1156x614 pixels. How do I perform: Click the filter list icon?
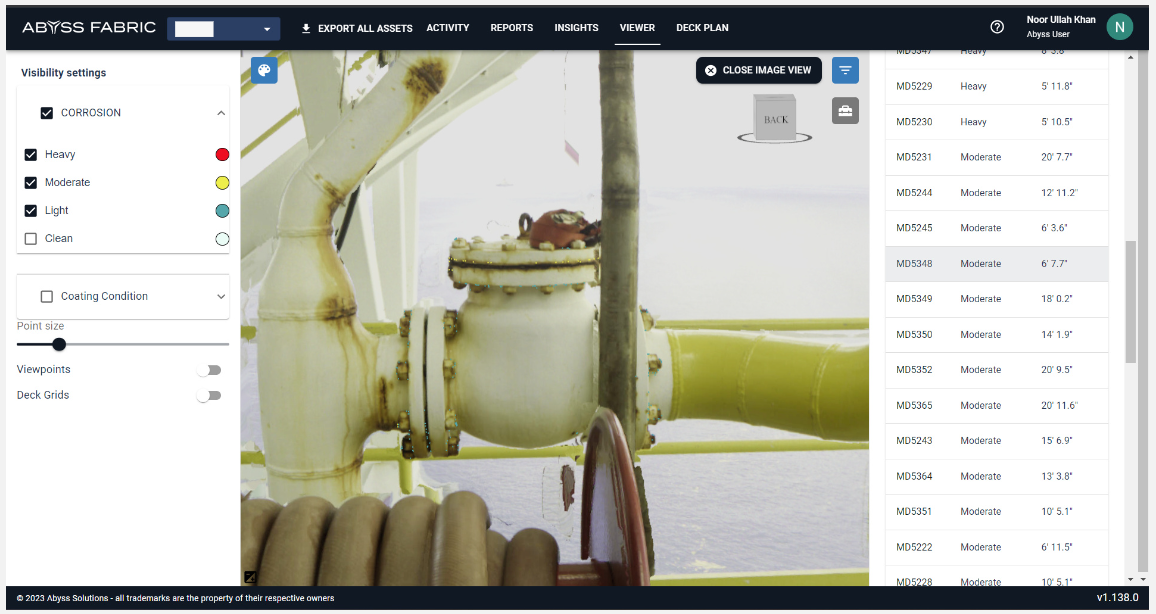pos(845,70)
